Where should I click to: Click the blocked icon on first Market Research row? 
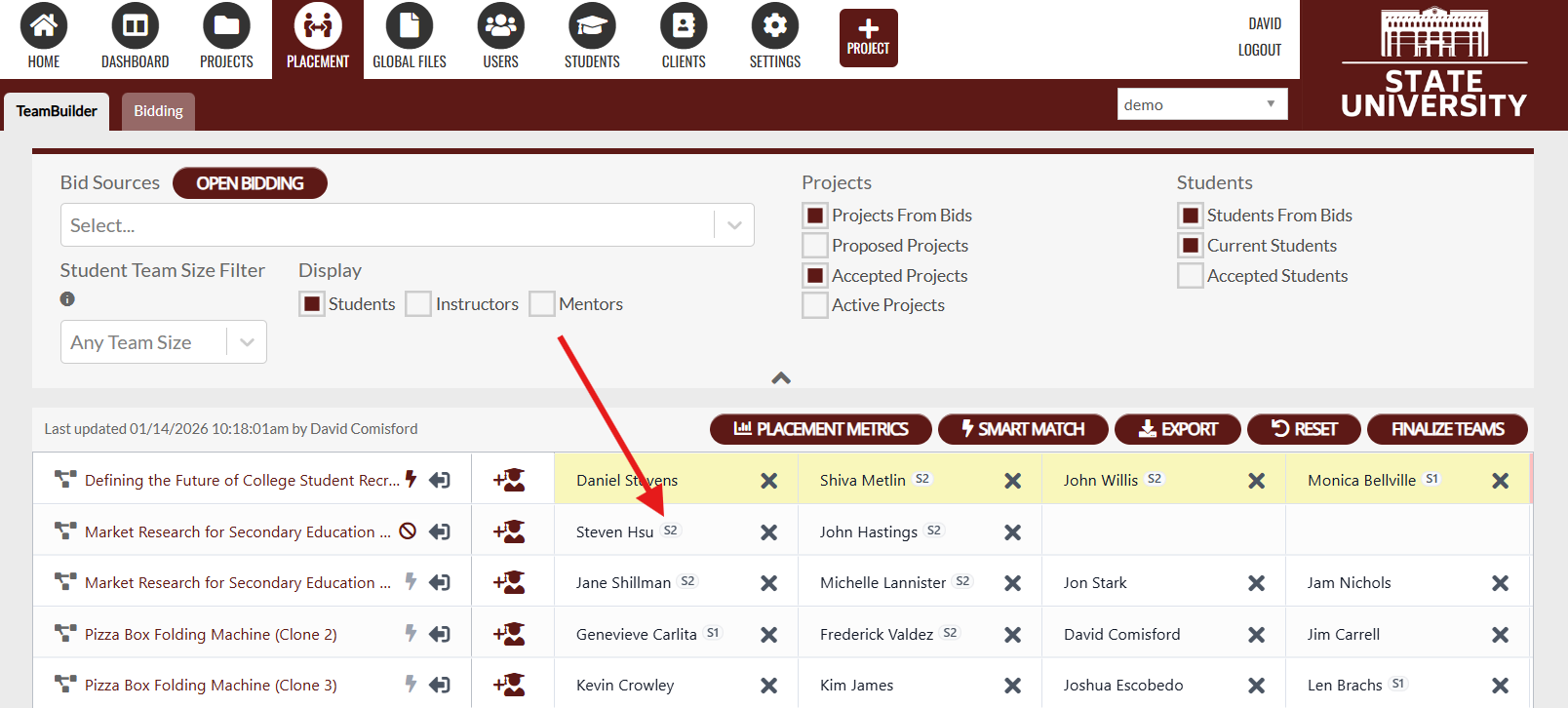pos(409,531)
